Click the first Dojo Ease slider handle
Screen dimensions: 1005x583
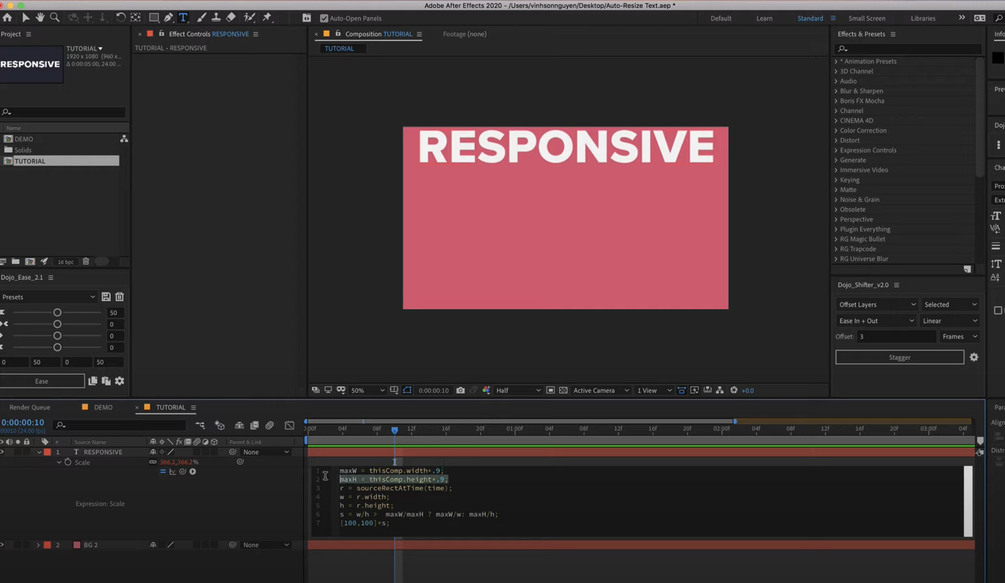pyautogui.click(x=57, y=313)
